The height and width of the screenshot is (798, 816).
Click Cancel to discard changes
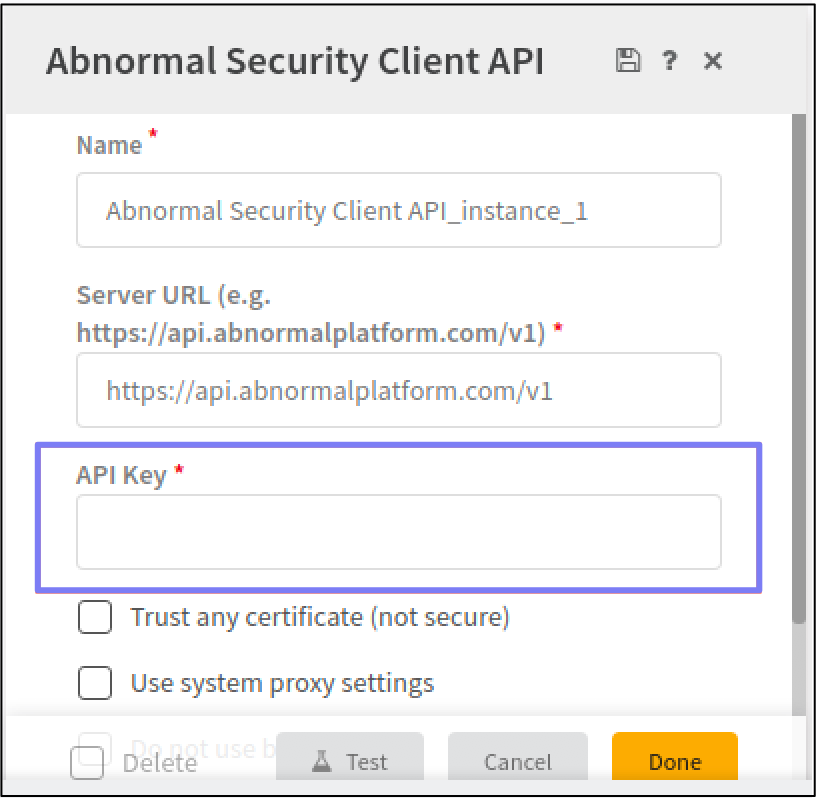coord(517,761)
